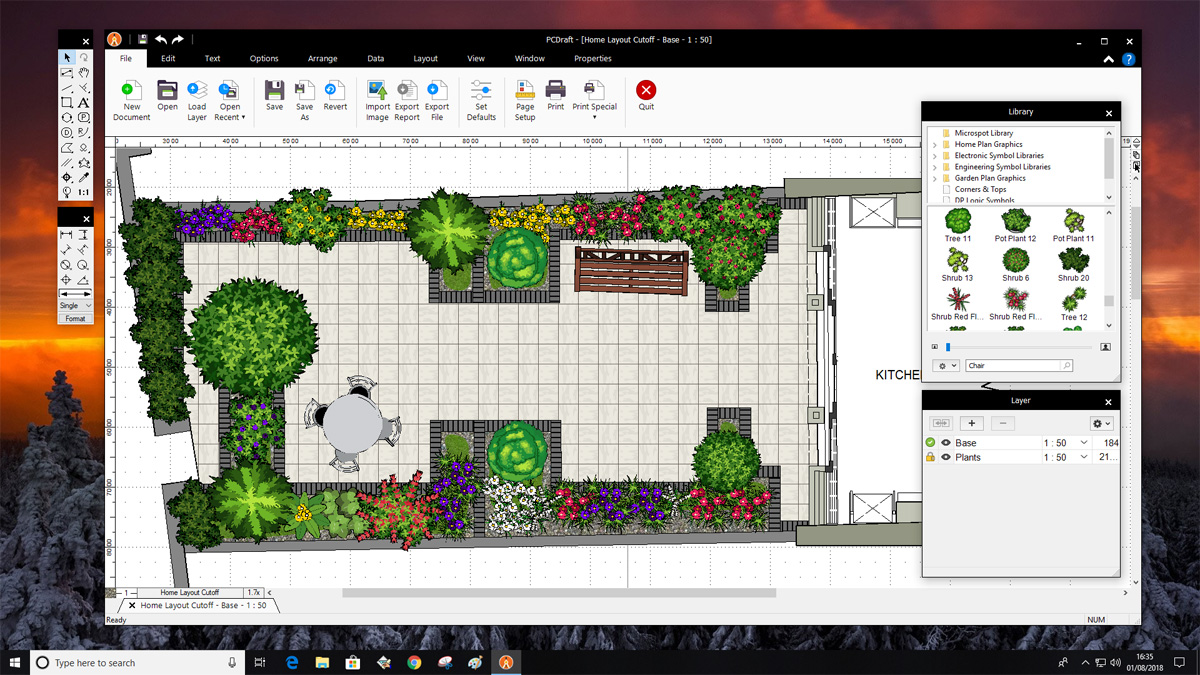Click the plus button to add a layer

tap(972, 424)
